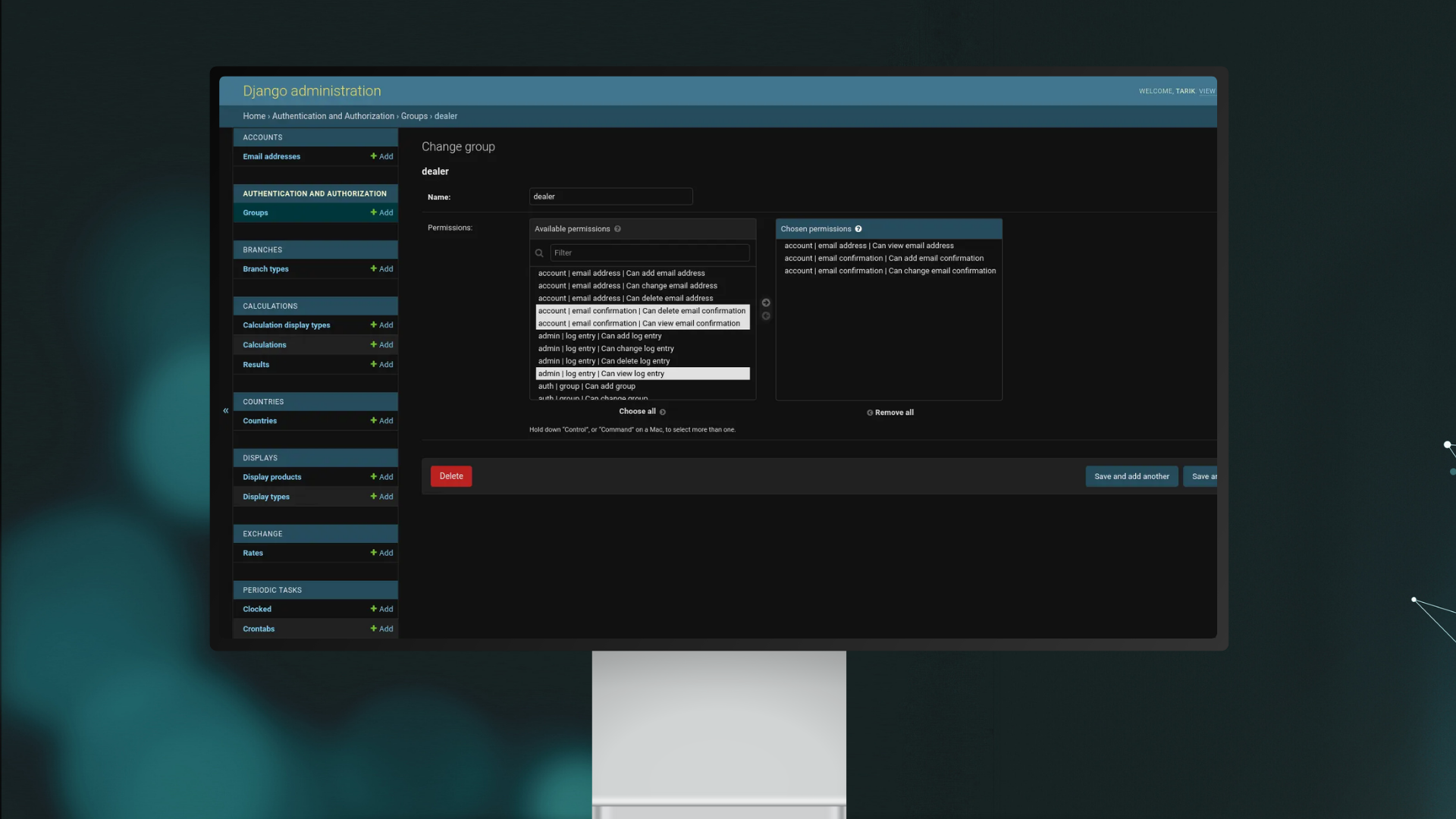
Task: Go to Home breadcrumb
Action: 254,116
